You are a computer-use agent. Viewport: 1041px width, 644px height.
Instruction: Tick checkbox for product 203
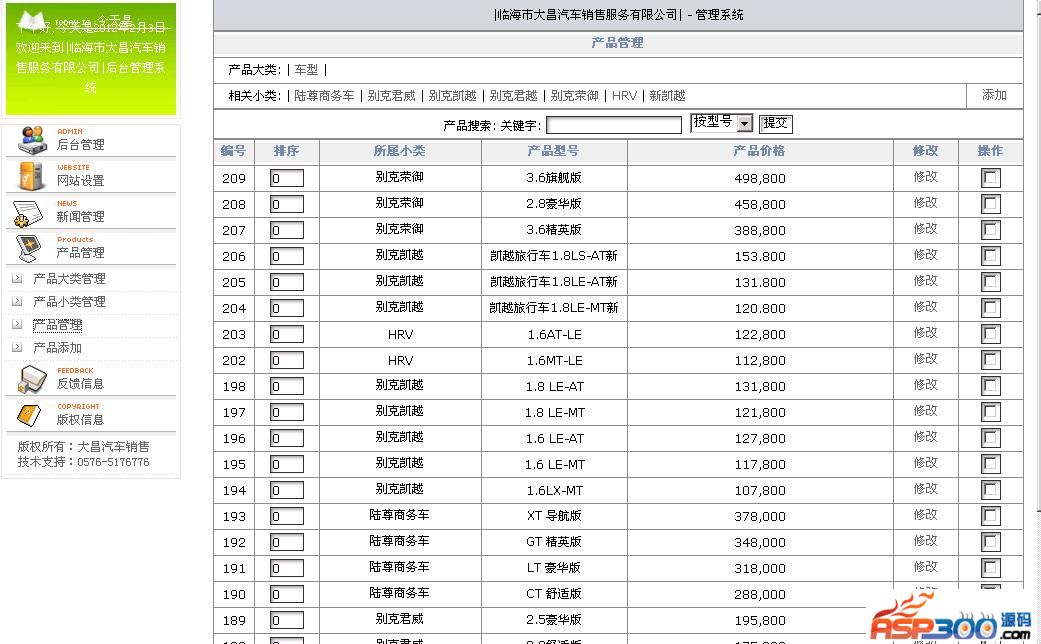coord(991,334)
